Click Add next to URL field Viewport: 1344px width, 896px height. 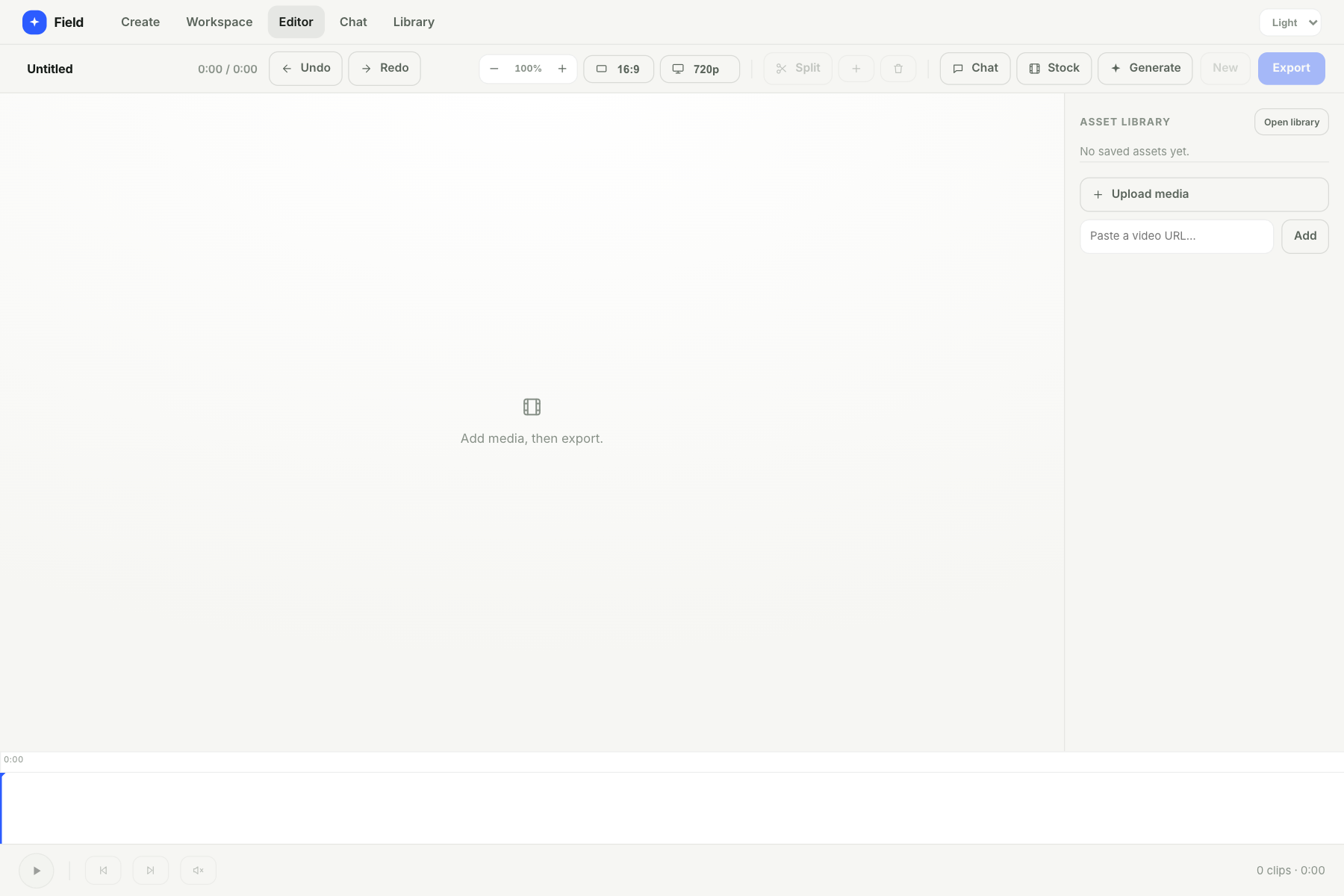point(1305,236)
